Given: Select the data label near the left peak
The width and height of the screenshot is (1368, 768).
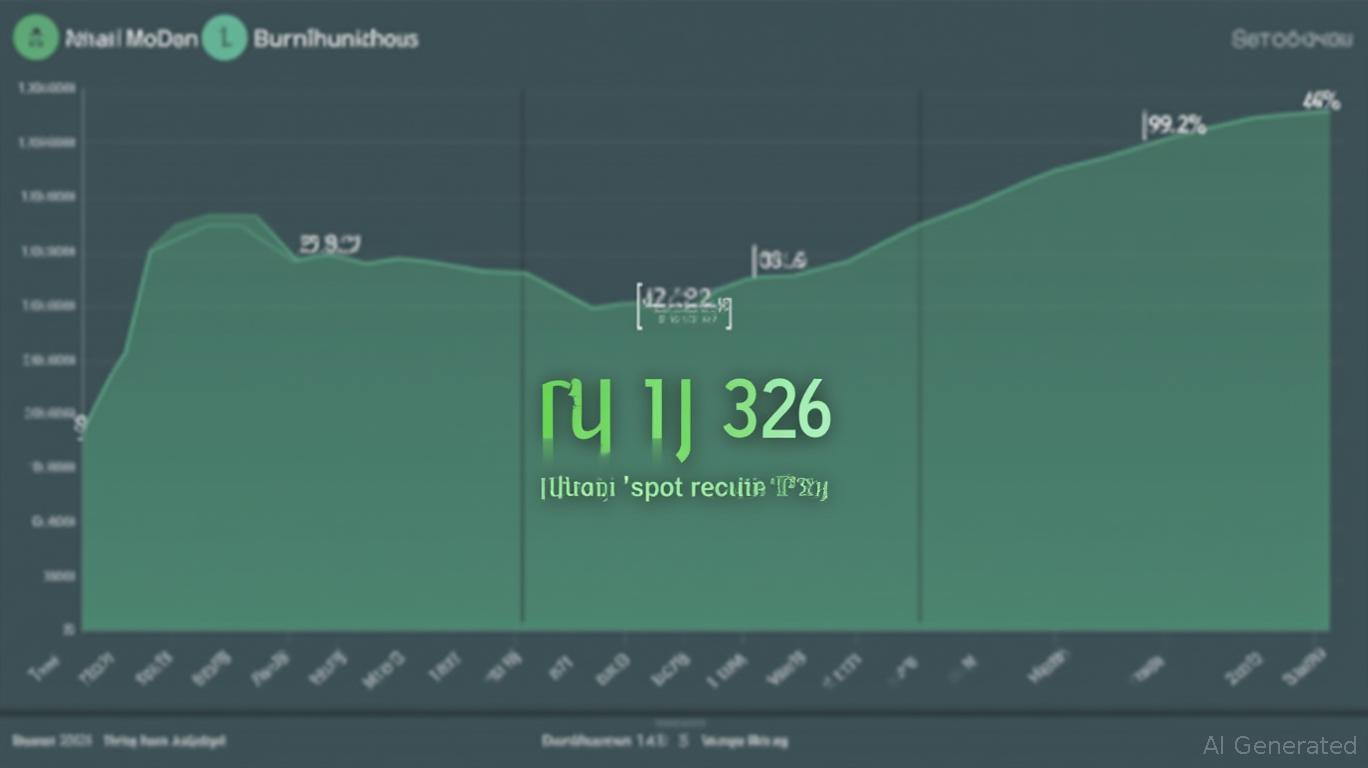Looking at the screenshot, I should (330, 243).
